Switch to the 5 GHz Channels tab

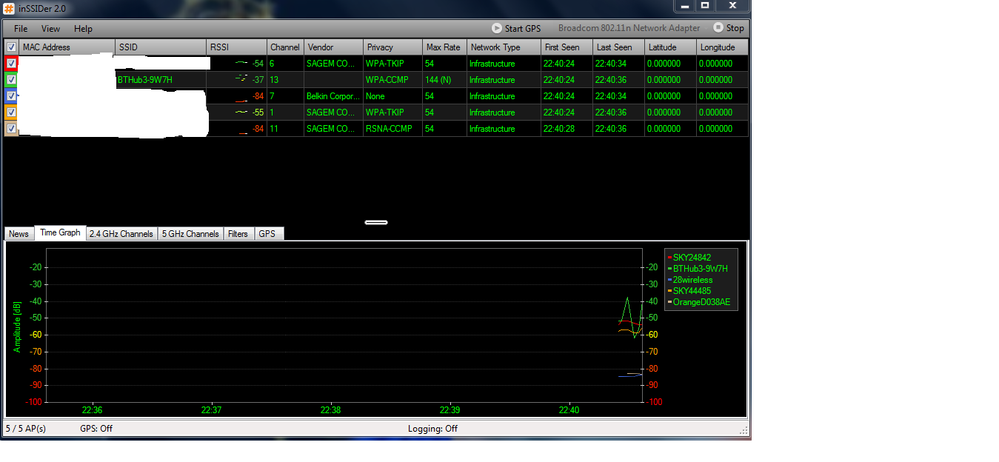pos(188,234)
